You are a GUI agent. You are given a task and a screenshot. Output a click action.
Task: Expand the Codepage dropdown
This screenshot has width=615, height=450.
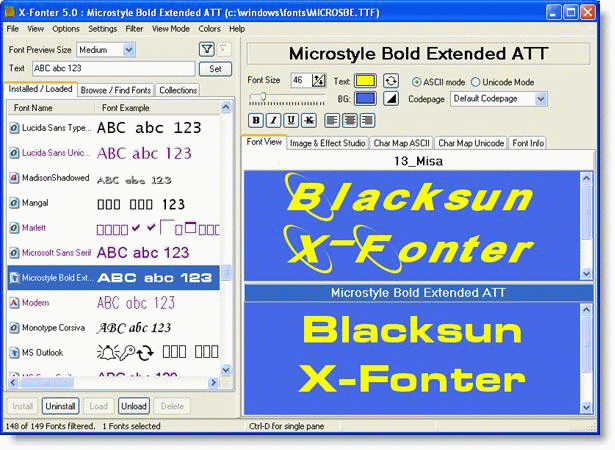[499, 99]
